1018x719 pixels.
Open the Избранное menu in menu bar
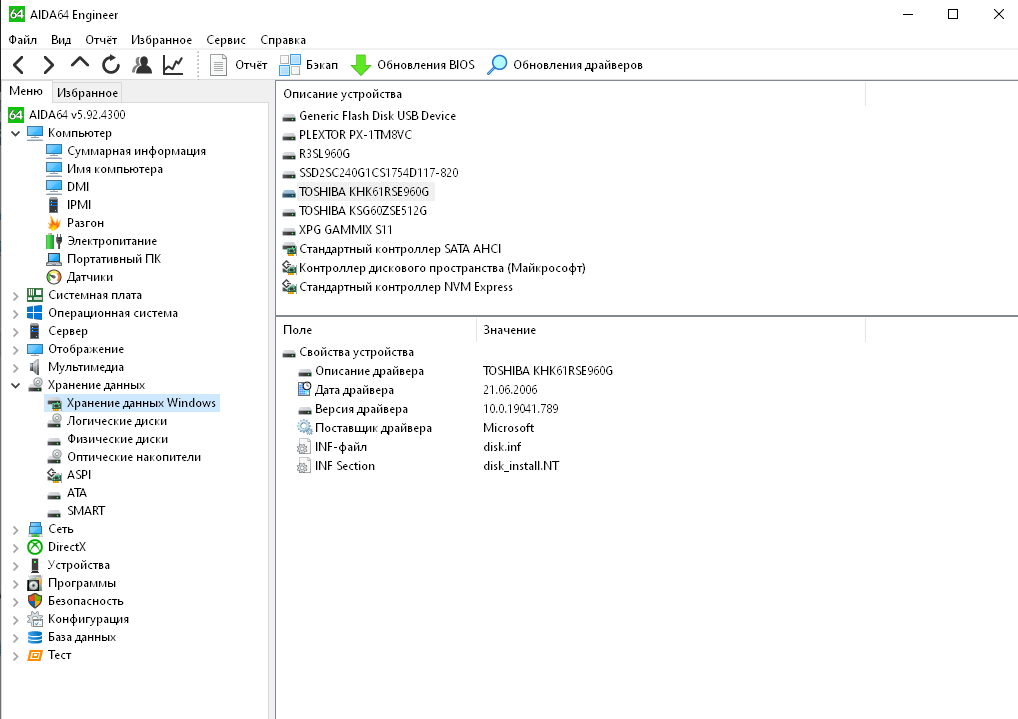click(x=162, y=40)
